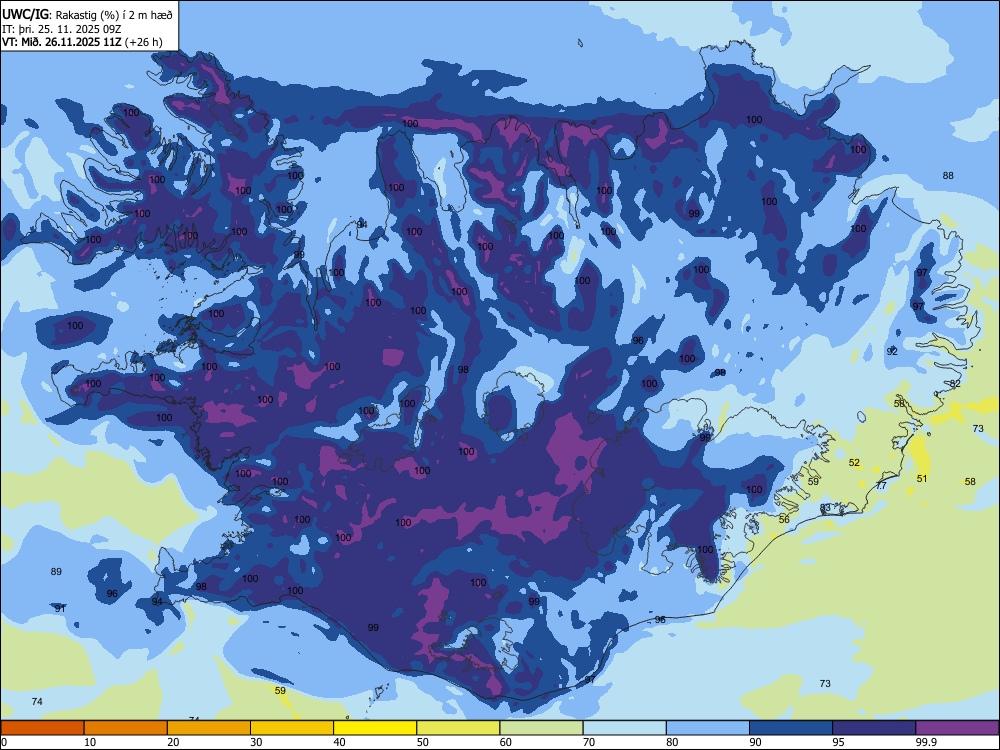The image size is (1000, 750).
Task: Pick the 80–90 light blue legend swatch
Action: (x=708, y=728)
